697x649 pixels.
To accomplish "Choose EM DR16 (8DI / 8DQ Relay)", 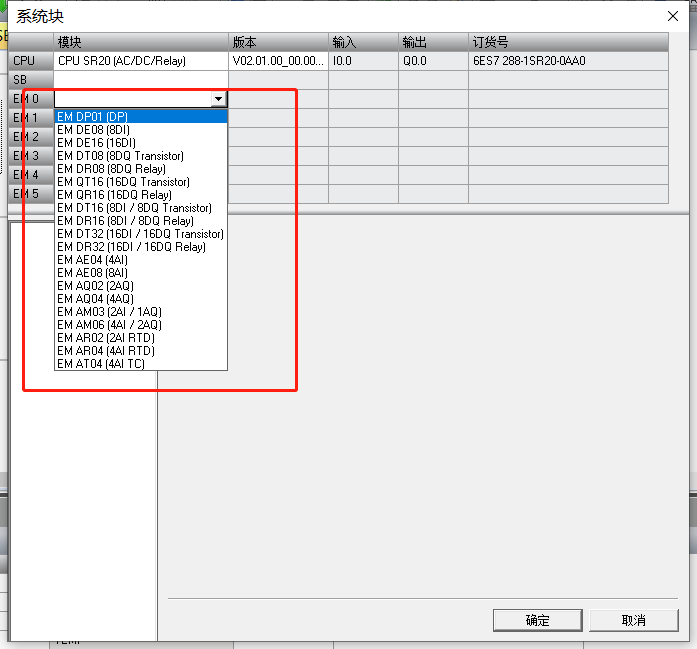I will pyautogui.click(x=140, y=220).
